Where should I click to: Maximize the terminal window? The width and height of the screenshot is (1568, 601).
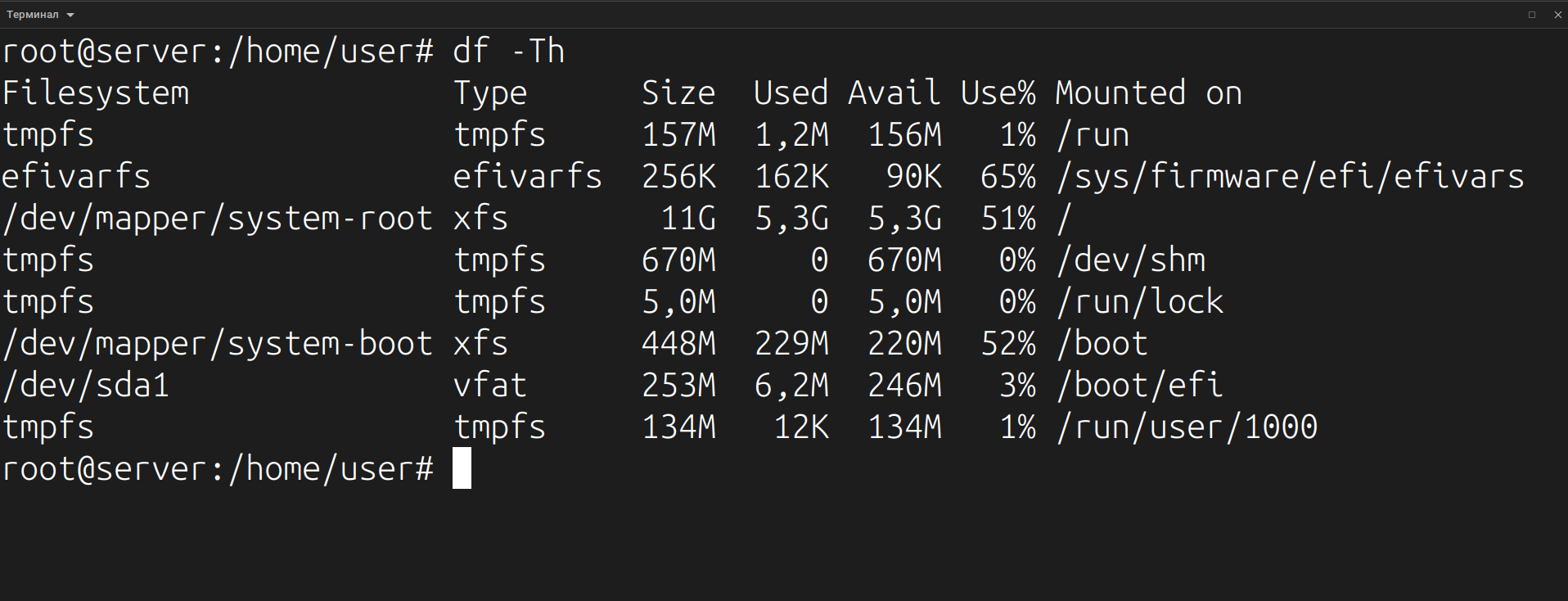1532,15
